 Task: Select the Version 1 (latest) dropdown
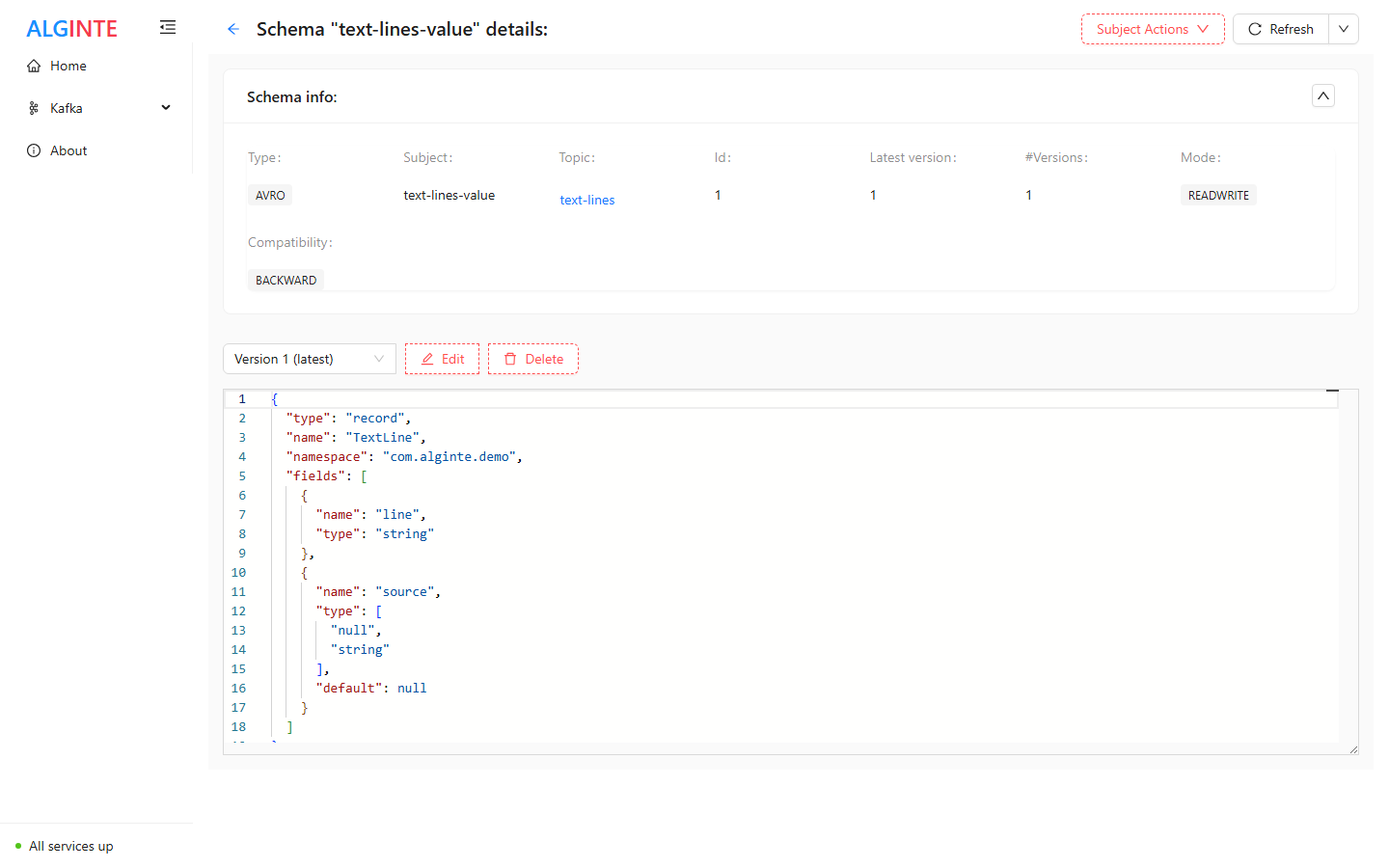310,359
